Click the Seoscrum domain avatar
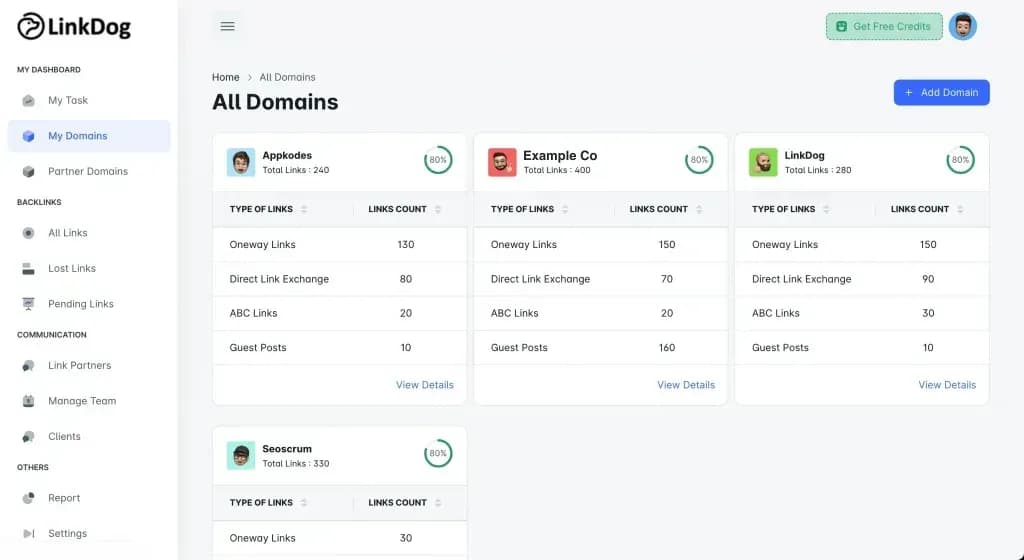The image size is (1024, 560). point(241,456)
